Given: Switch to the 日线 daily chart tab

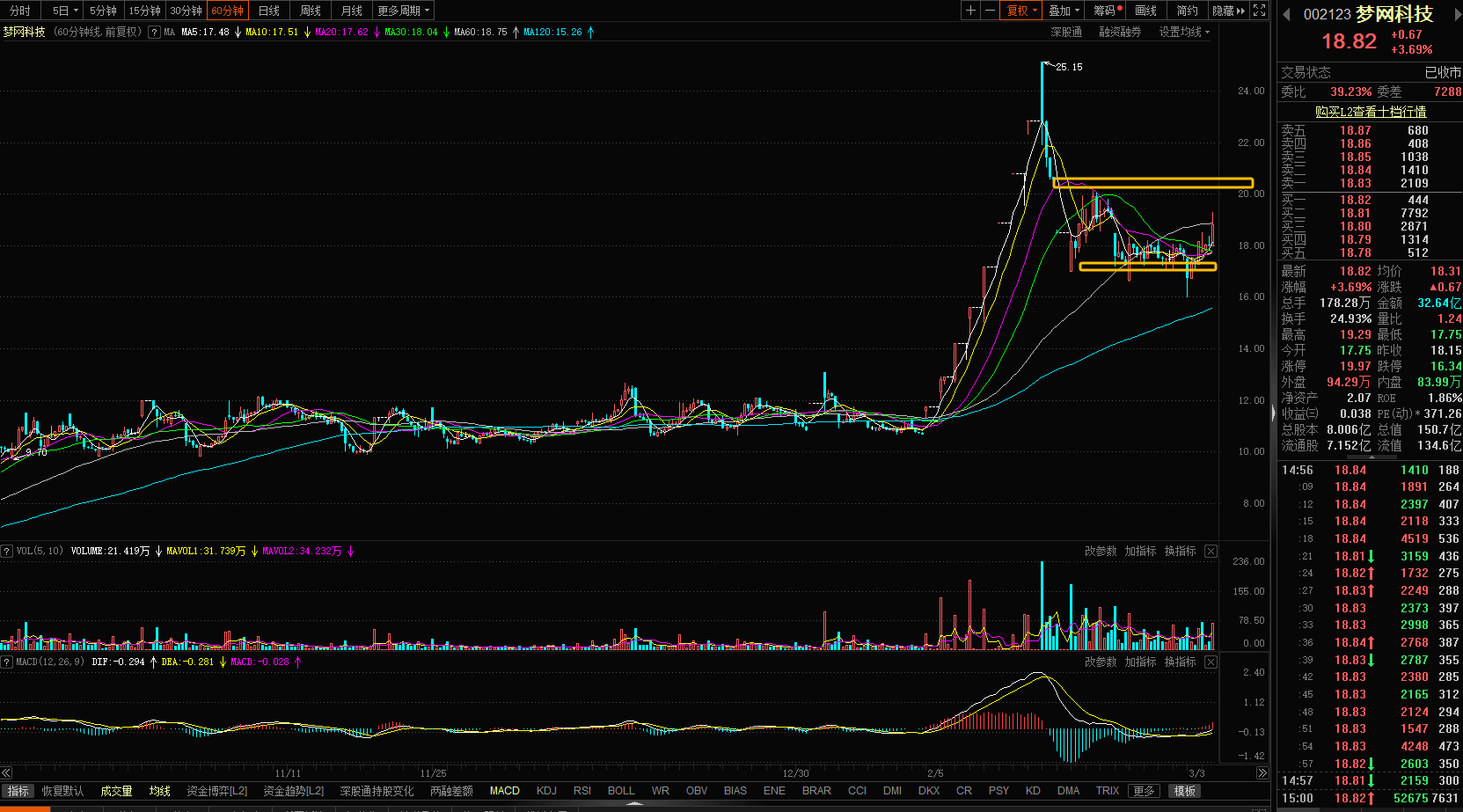Looking at the screenshot, I should tap(269, 11).
